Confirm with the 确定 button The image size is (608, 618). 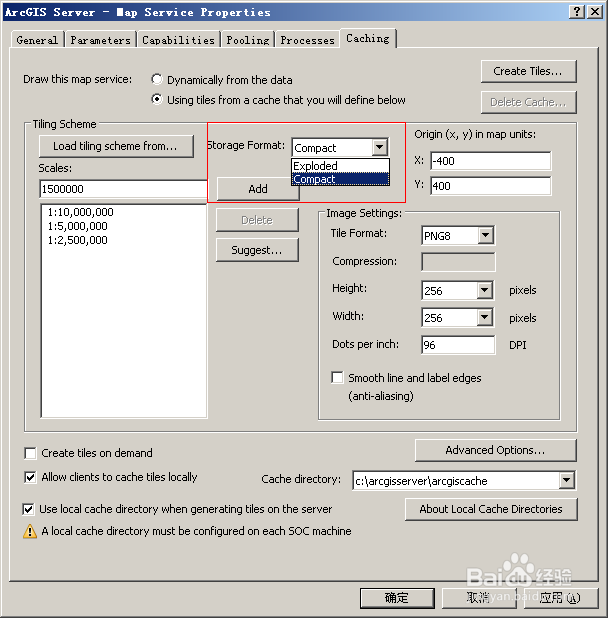coord(397,598)
